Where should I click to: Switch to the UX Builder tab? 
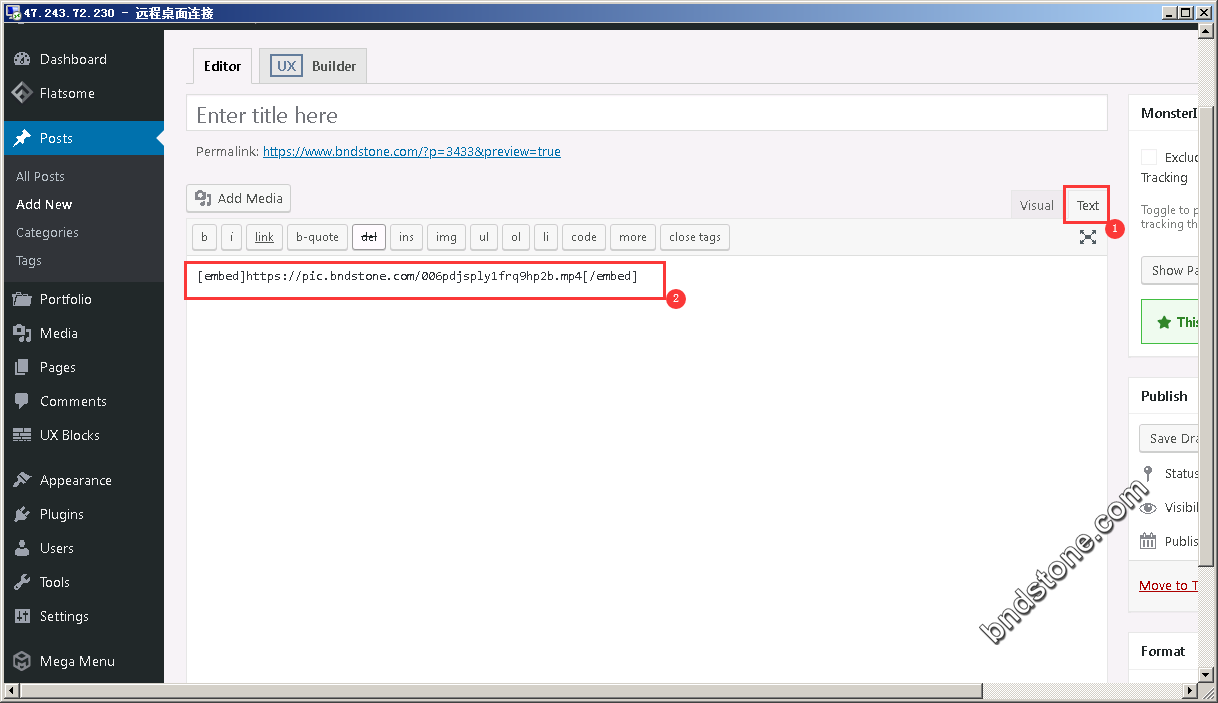click(313, 66)
